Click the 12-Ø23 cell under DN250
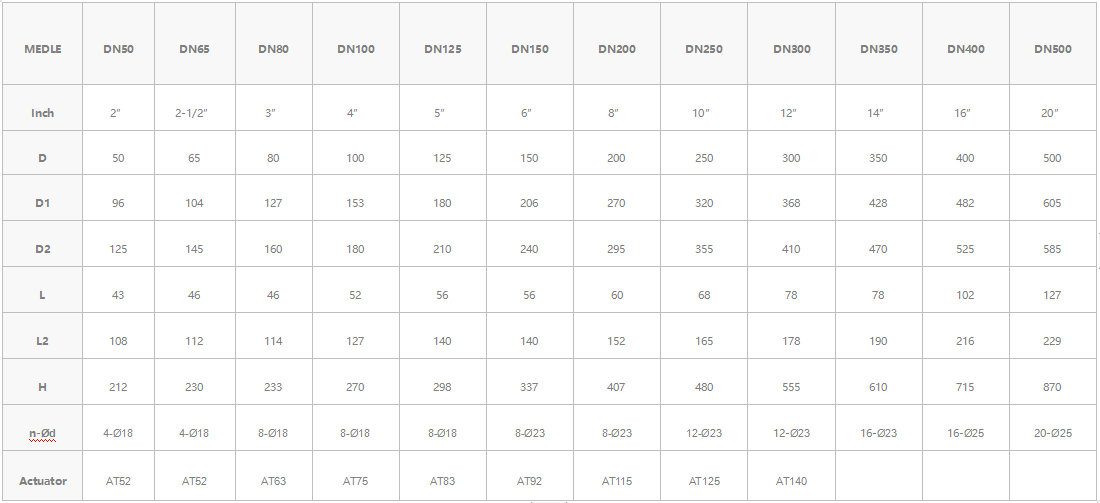1100x503 pixels. [704, 433]
